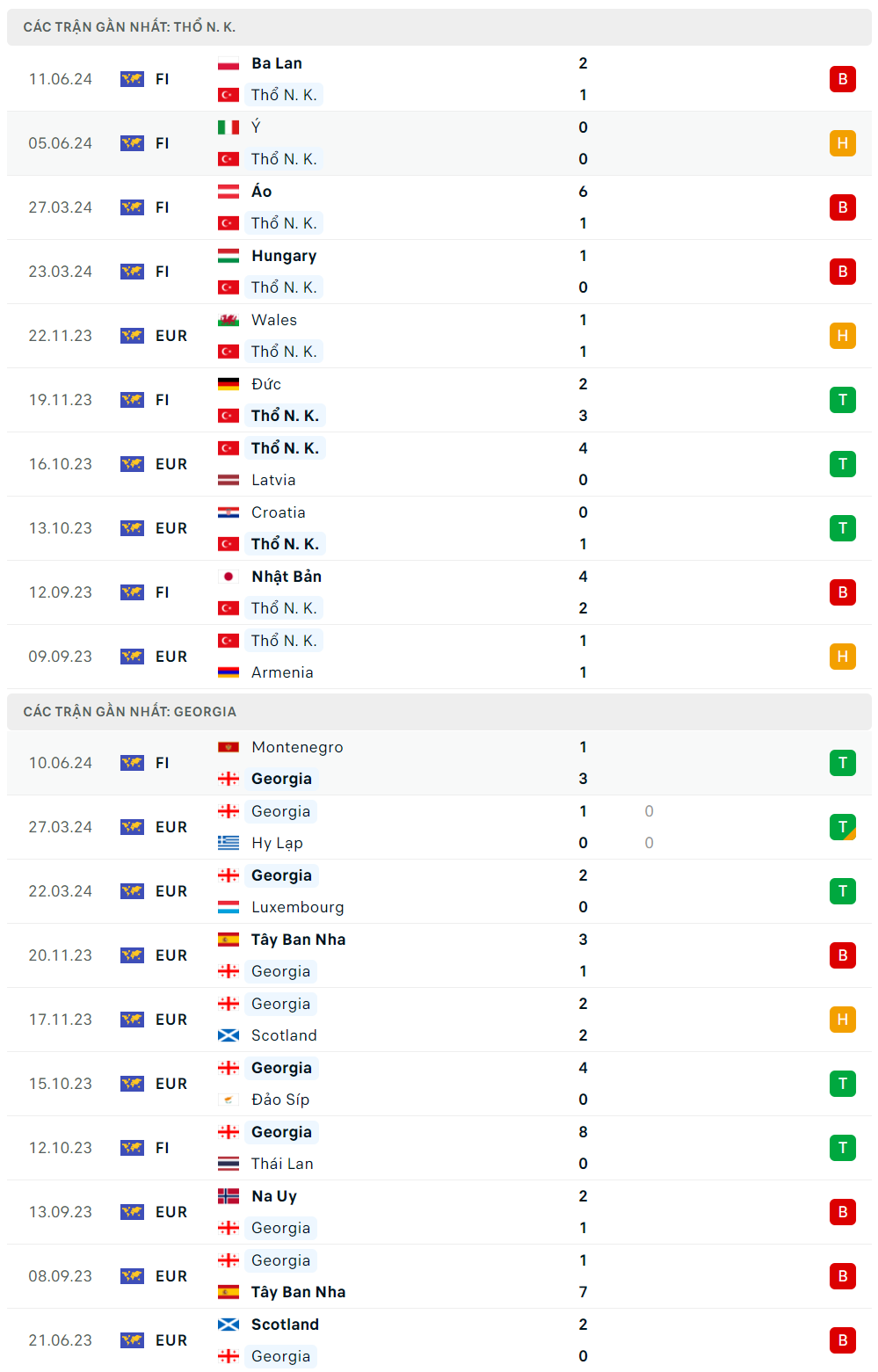Image resolution: width=878 pixels, height=1372 pixels.
Task: Click the Norway flag beside Na Uy
Action: [229, 1196]
